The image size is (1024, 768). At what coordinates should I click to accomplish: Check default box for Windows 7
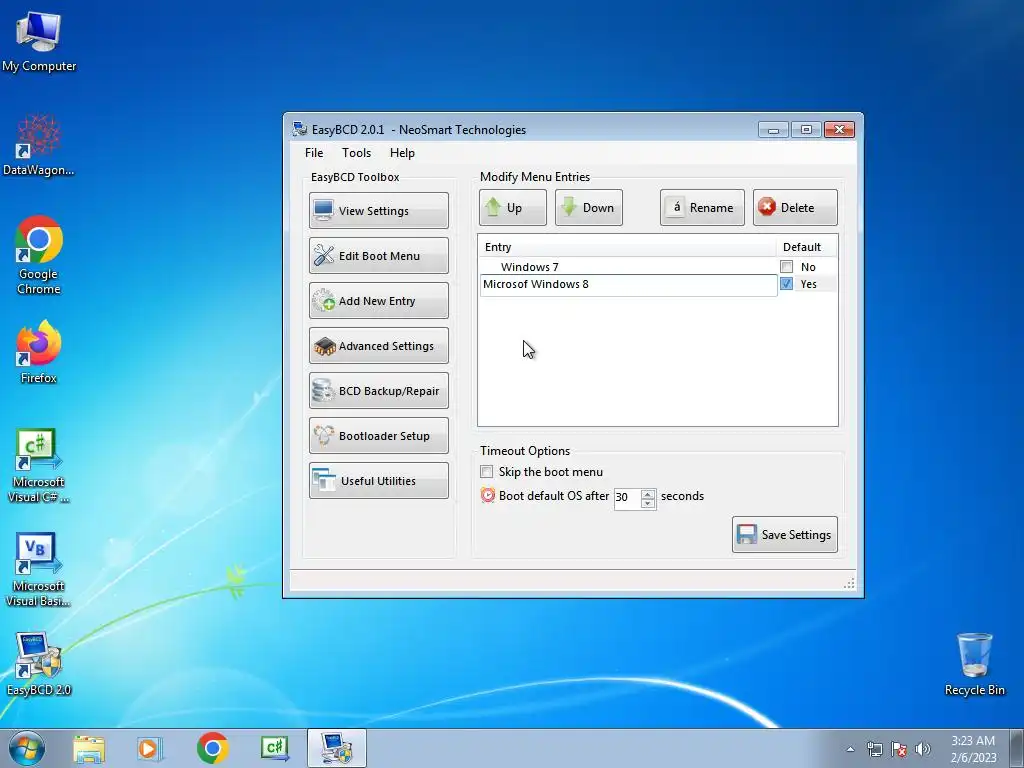point(786,266)
